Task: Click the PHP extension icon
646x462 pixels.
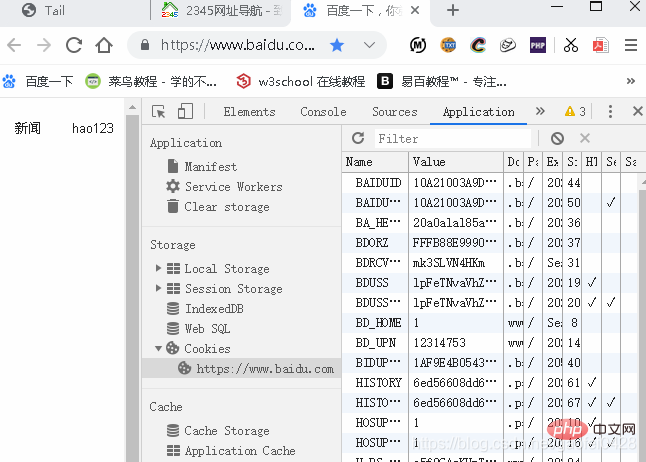Action: point(538,45)
